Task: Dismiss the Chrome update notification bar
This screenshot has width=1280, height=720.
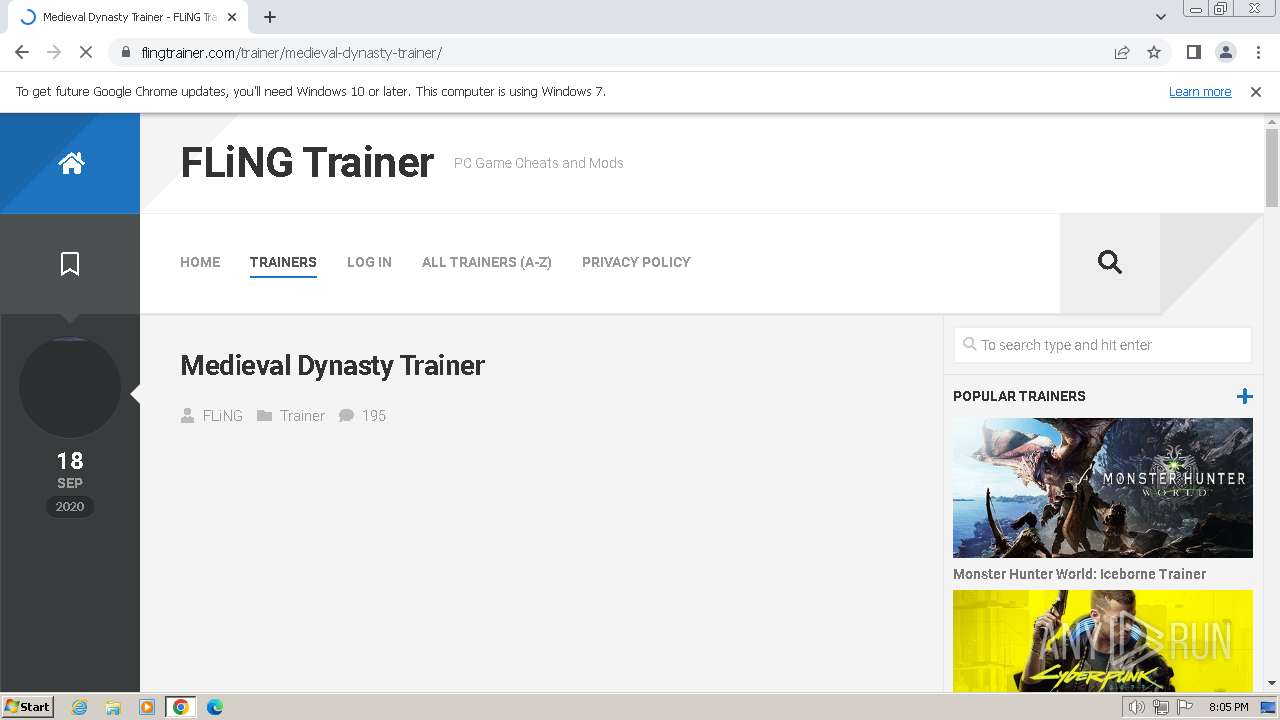Action: click(x=1256, y=91)
